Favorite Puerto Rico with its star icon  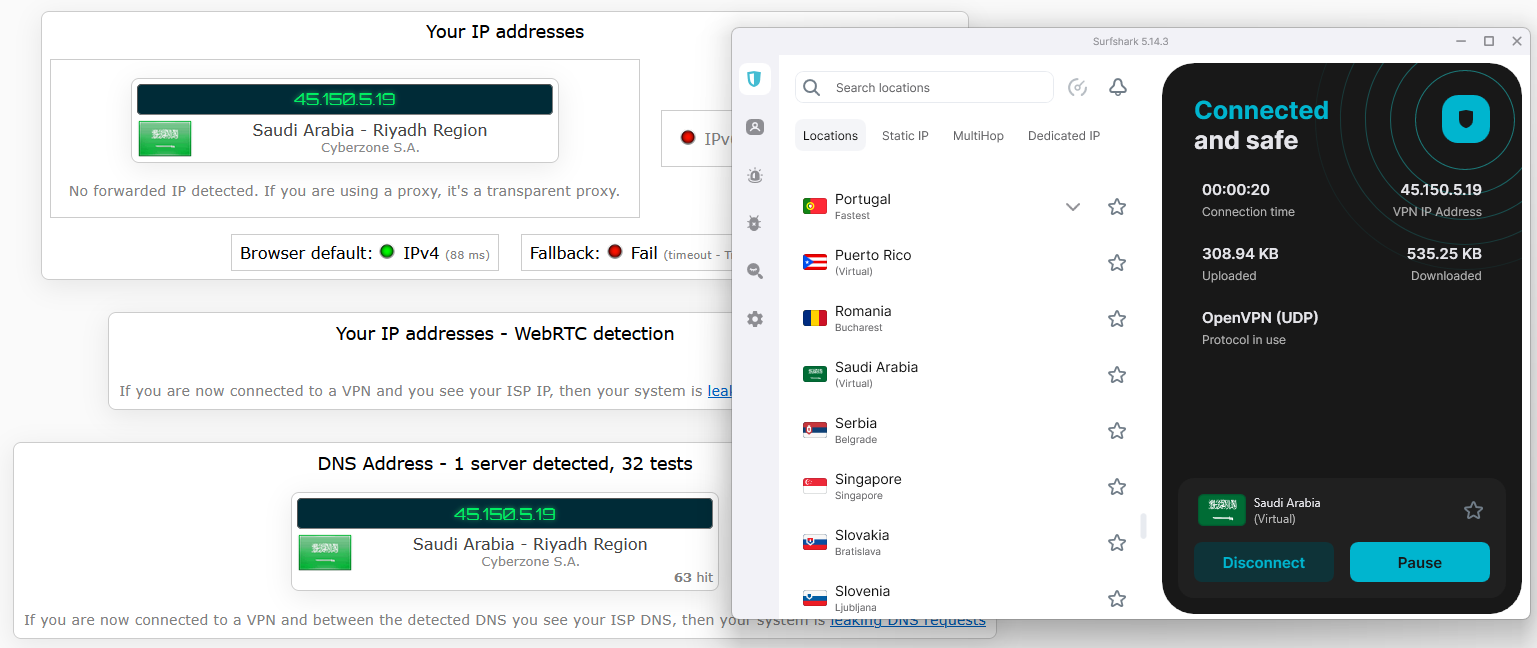click(1117, 263)
